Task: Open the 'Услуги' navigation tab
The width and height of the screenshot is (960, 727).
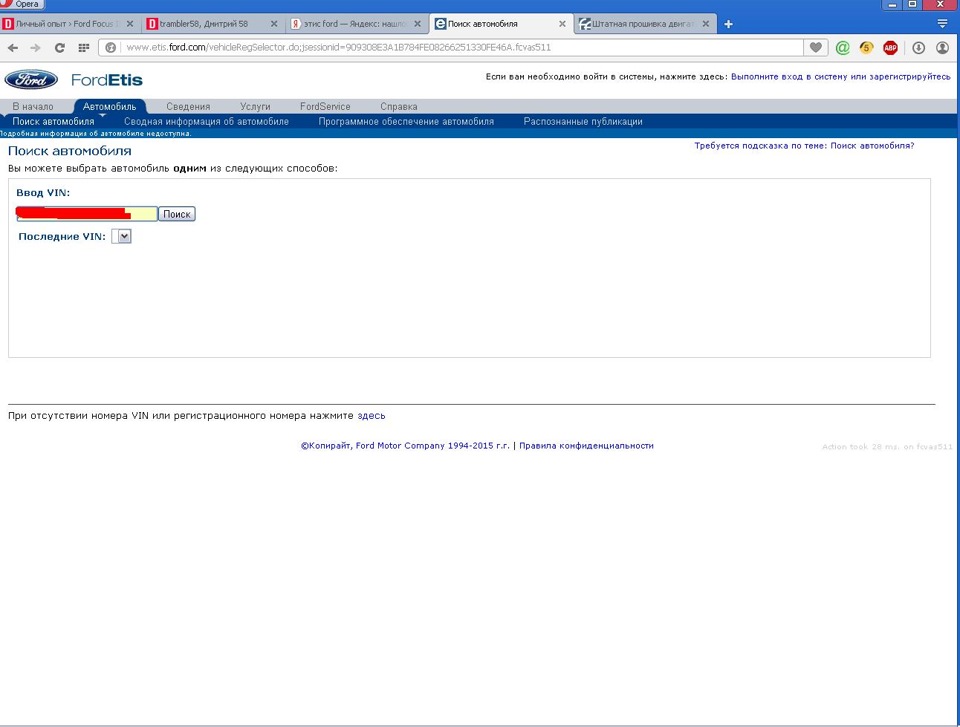Action: point(255,107)
